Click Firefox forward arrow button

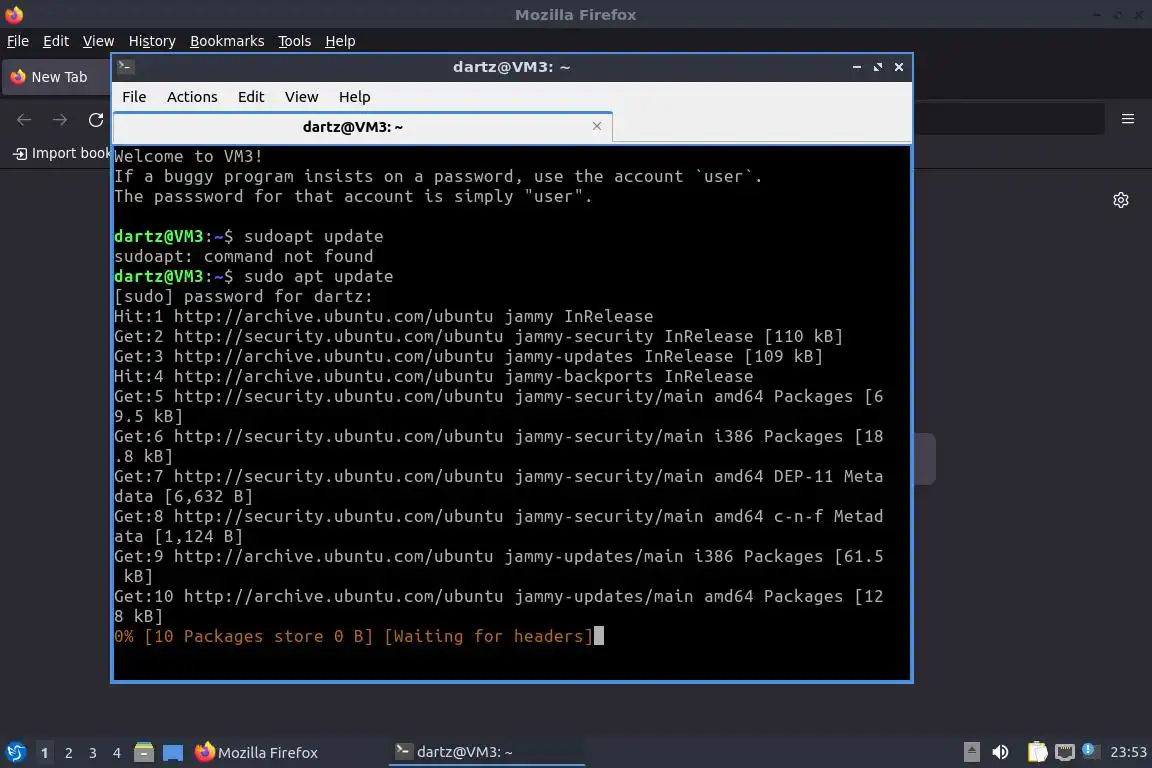60,120
